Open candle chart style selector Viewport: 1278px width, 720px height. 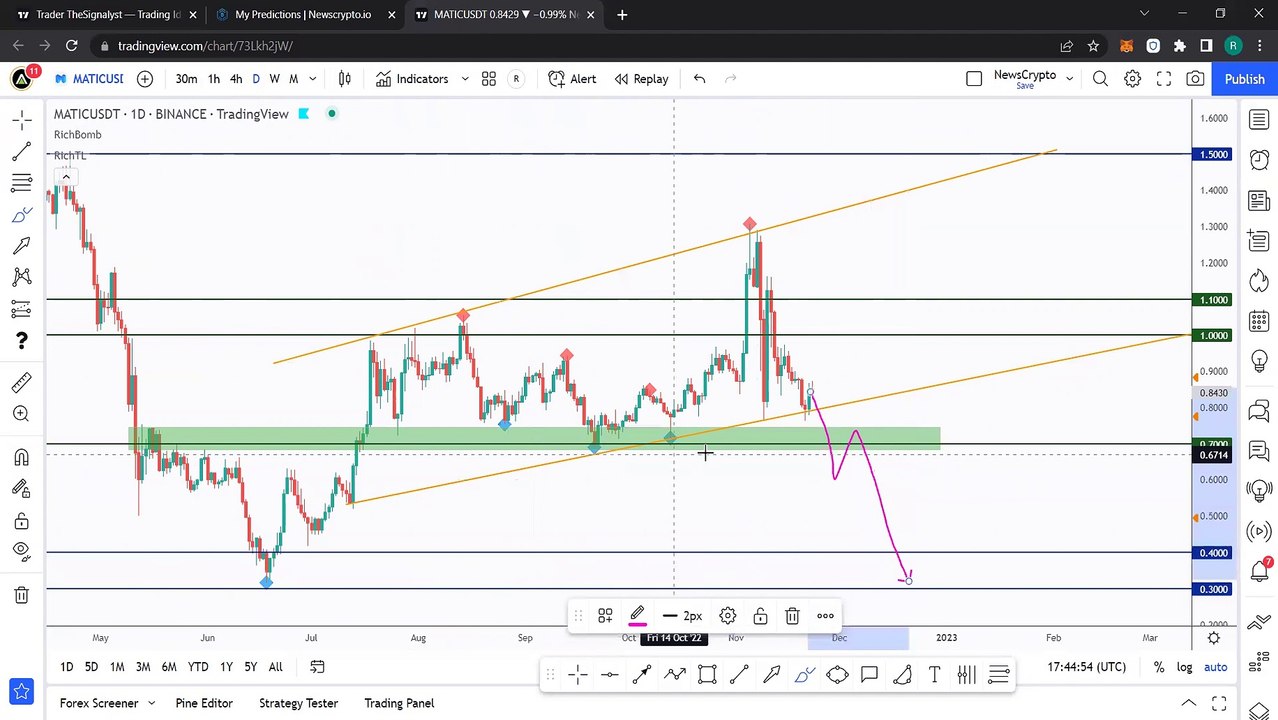click(x=345, y=79)
